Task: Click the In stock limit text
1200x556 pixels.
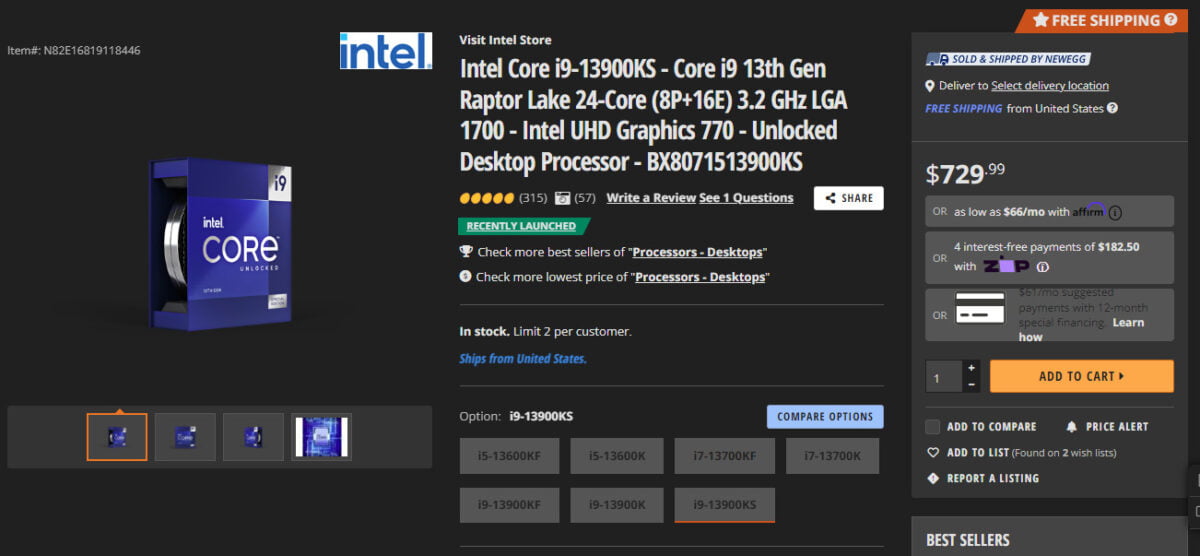Action: point(546,331)
